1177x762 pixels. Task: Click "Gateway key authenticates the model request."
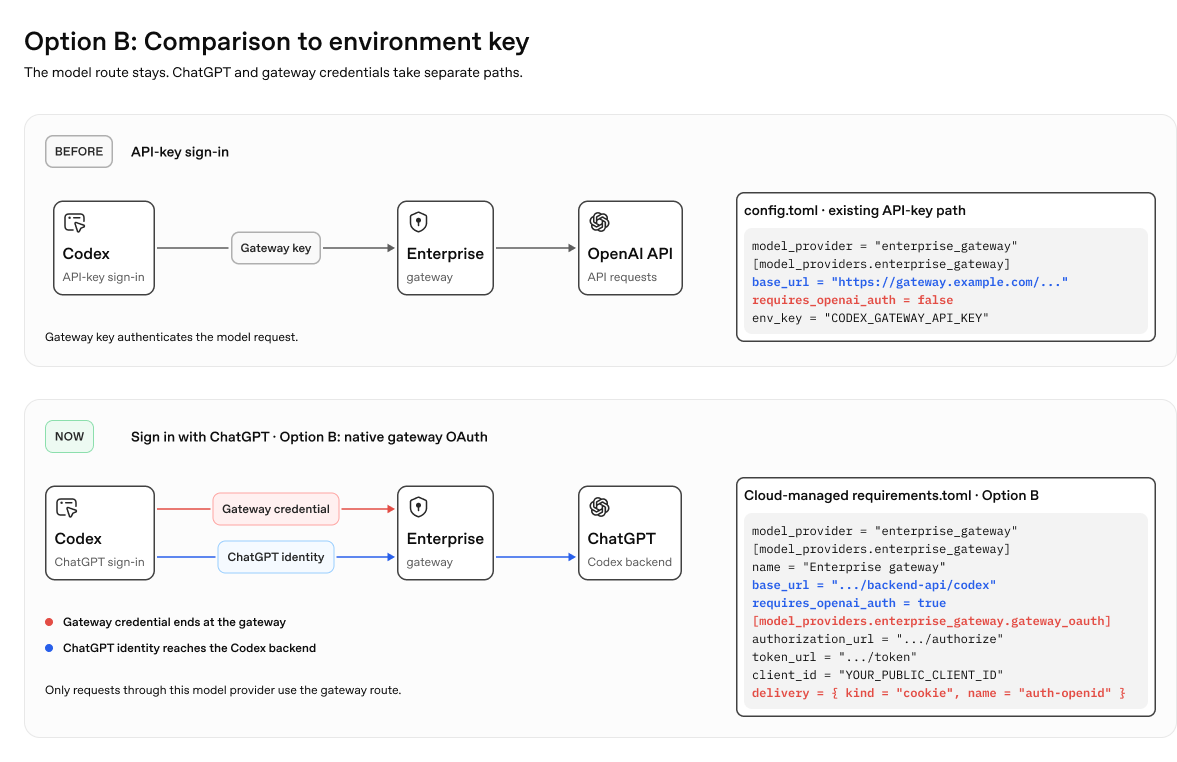(171, 337)
